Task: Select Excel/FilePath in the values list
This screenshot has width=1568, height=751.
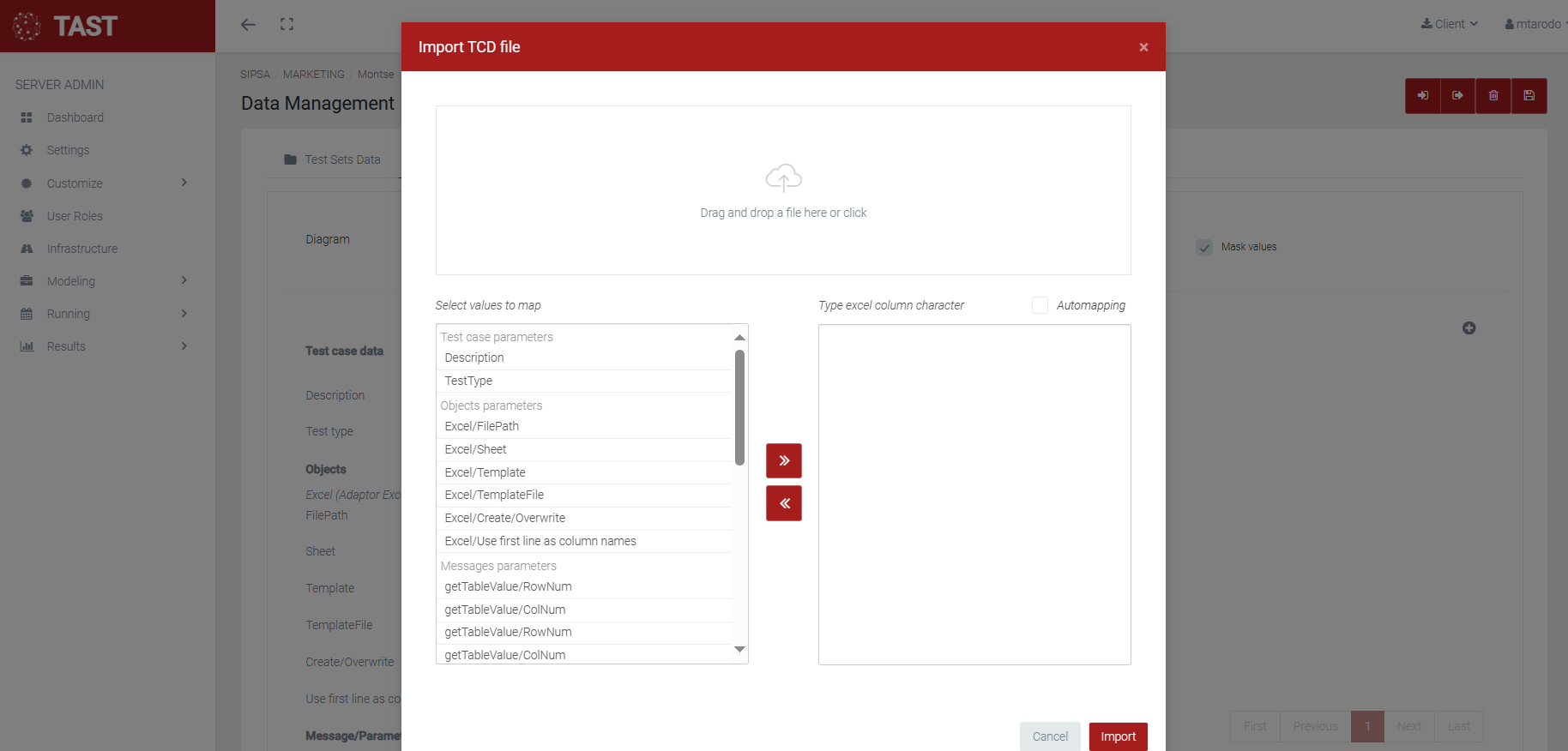Action: click(481, 426)
